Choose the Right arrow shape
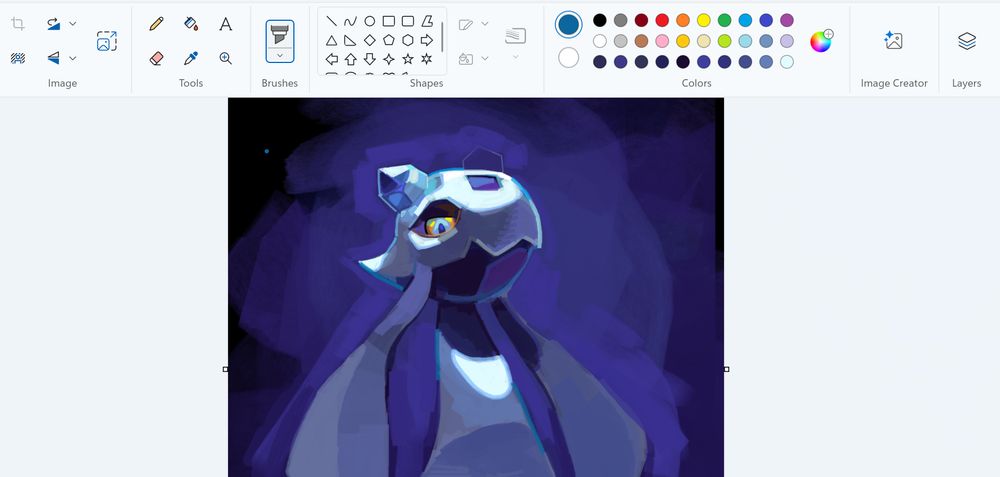The height and width of the screenshot is (477, 1000). point(427,40)
